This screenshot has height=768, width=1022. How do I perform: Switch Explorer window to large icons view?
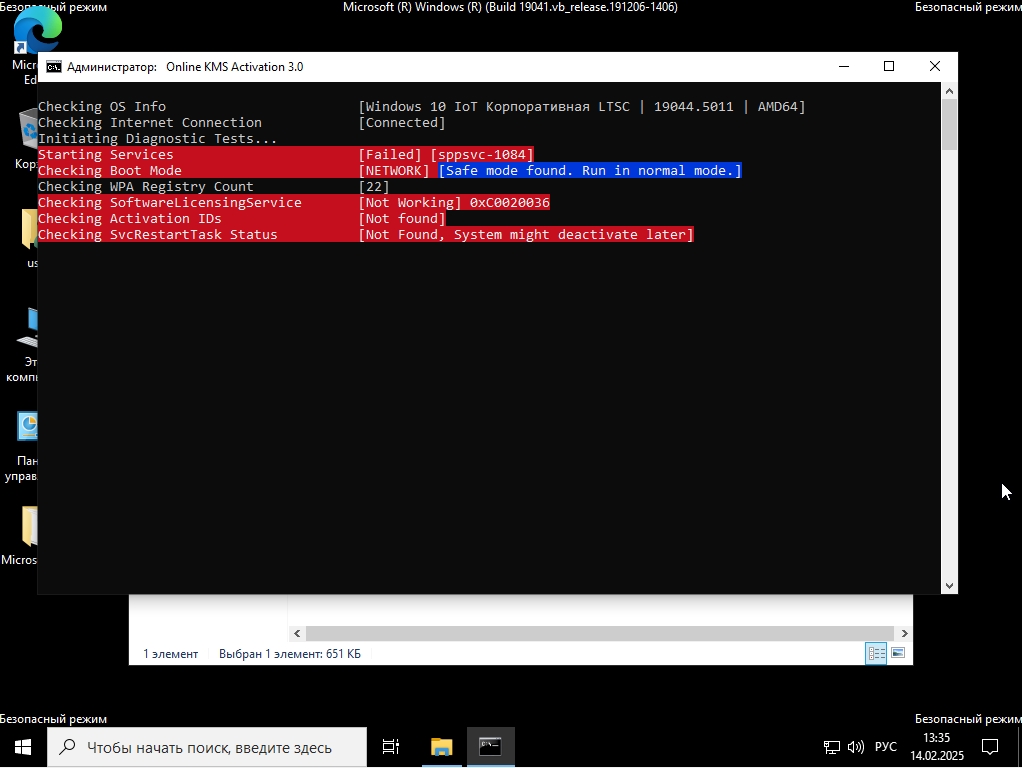(x=898, y=653)
